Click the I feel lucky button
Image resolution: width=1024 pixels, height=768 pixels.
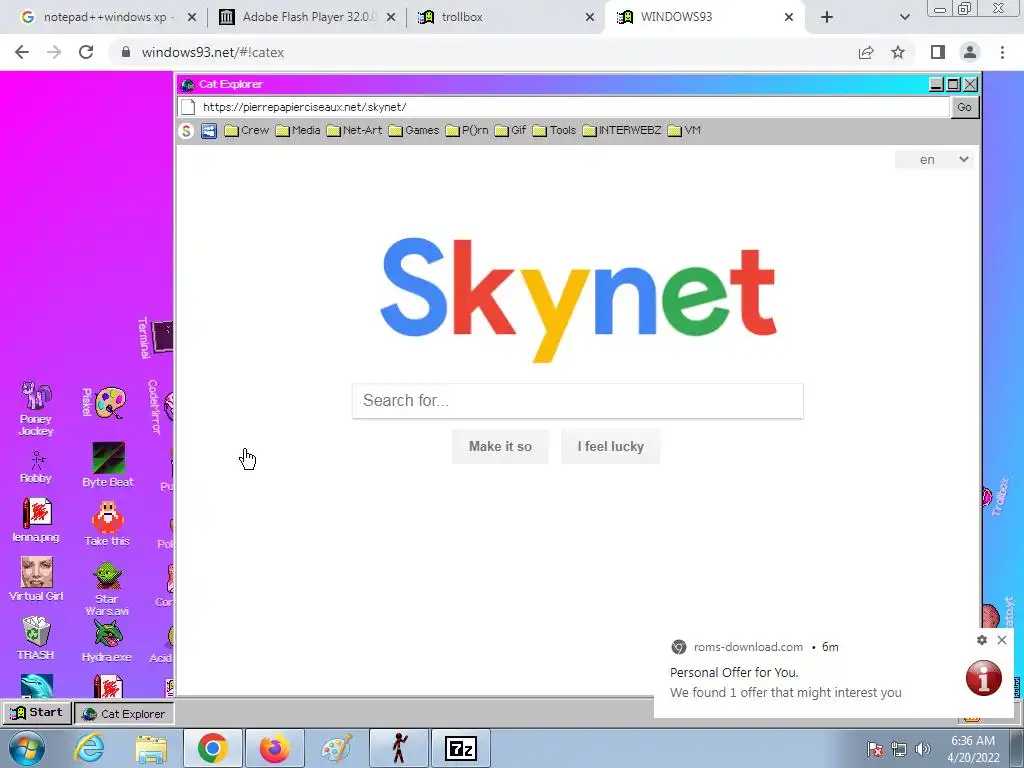(x=611, y=447)
